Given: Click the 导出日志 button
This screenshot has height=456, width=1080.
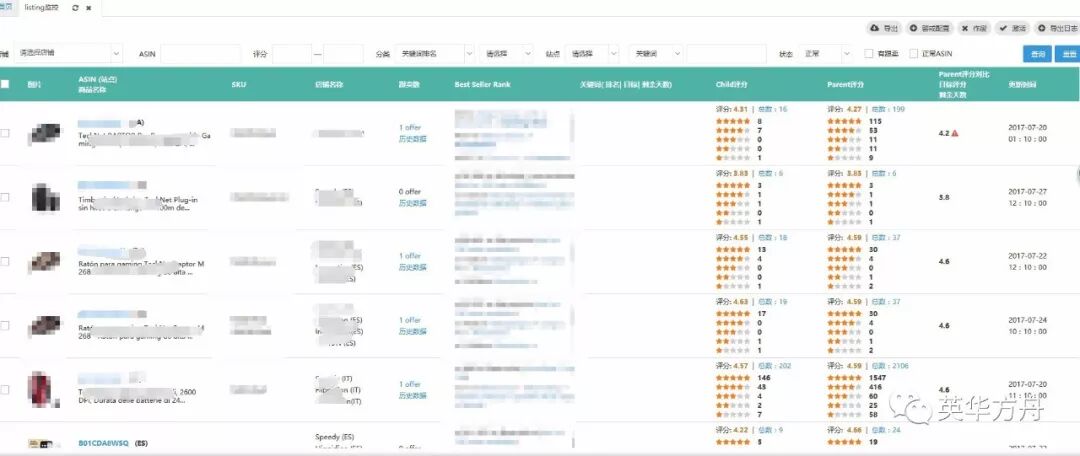Looking at the screenshot, I should (1057, 28).
